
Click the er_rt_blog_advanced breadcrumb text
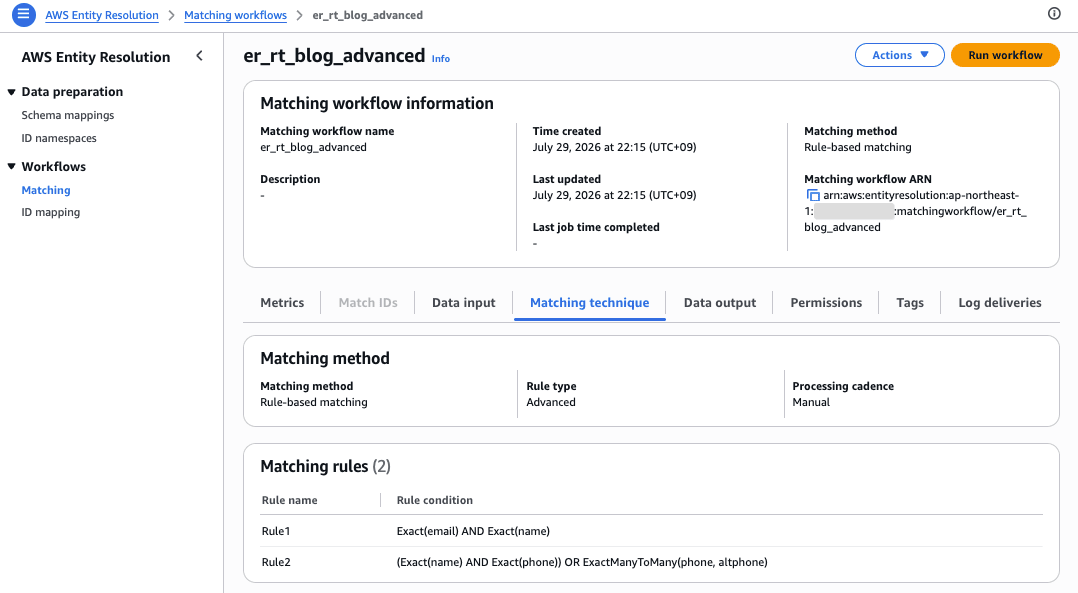coord(367,15)
